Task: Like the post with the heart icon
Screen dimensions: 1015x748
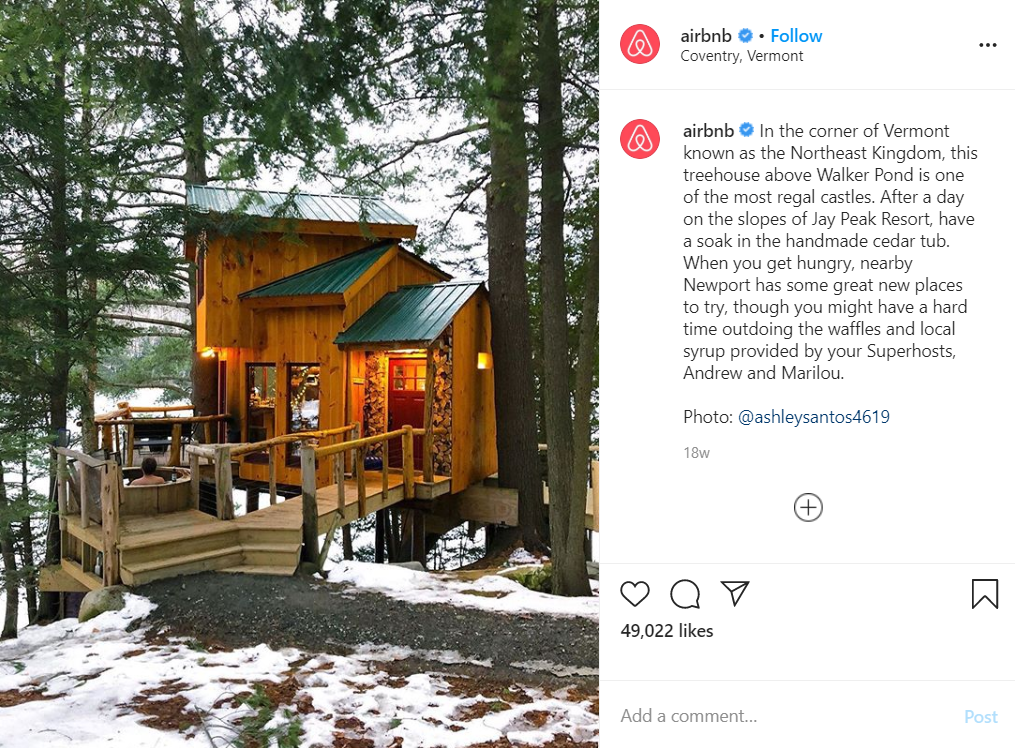Action: [634, 593]
